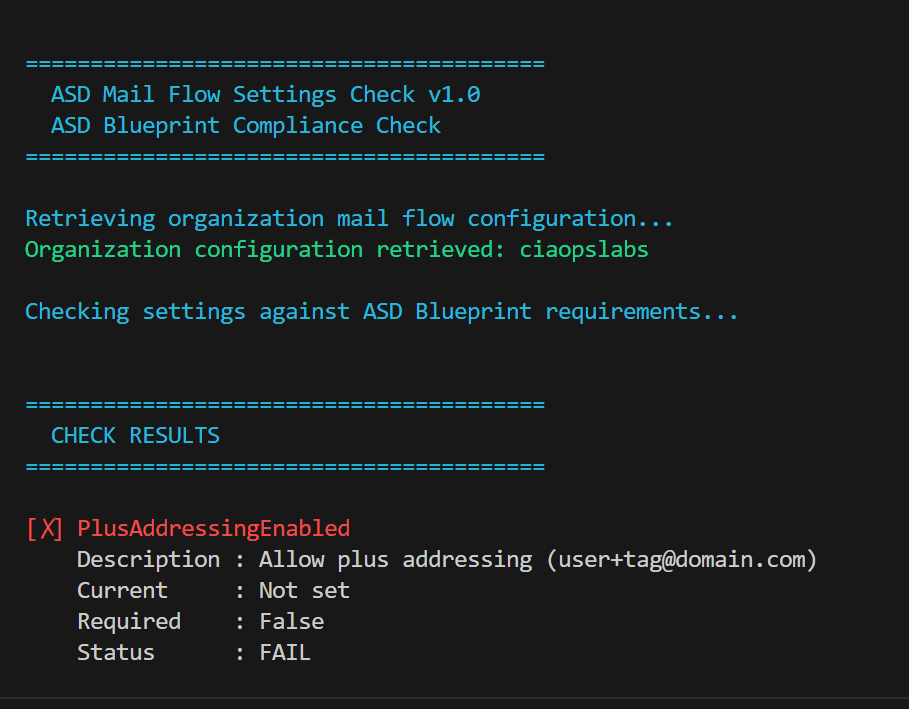Click the user+tag@domain.com example address

681,559
